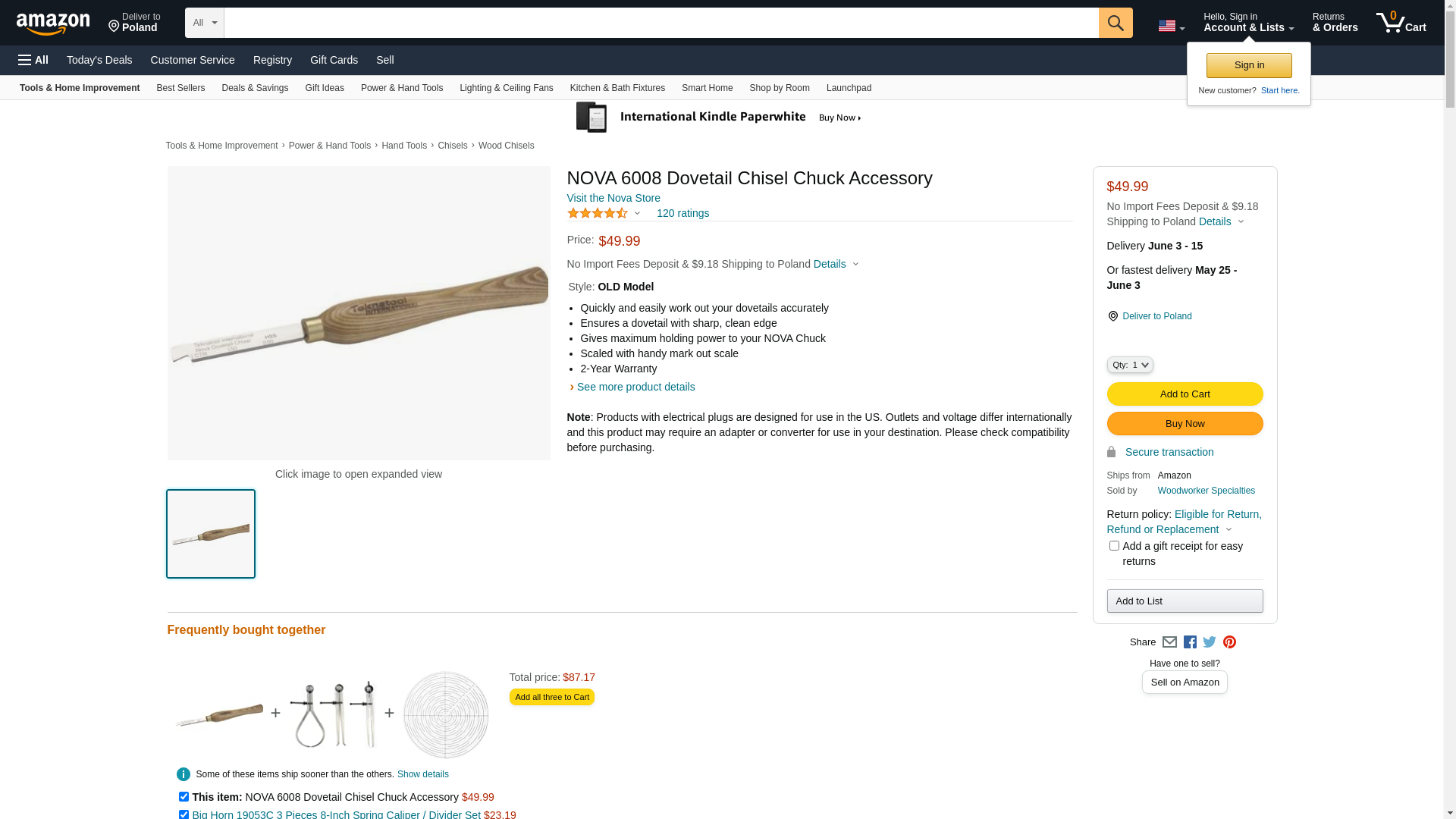Viewport: 1456px width, 819px height.
Task: Uncheck Big Horn Spring Caliper checkbox
Action: coord(184,814)
